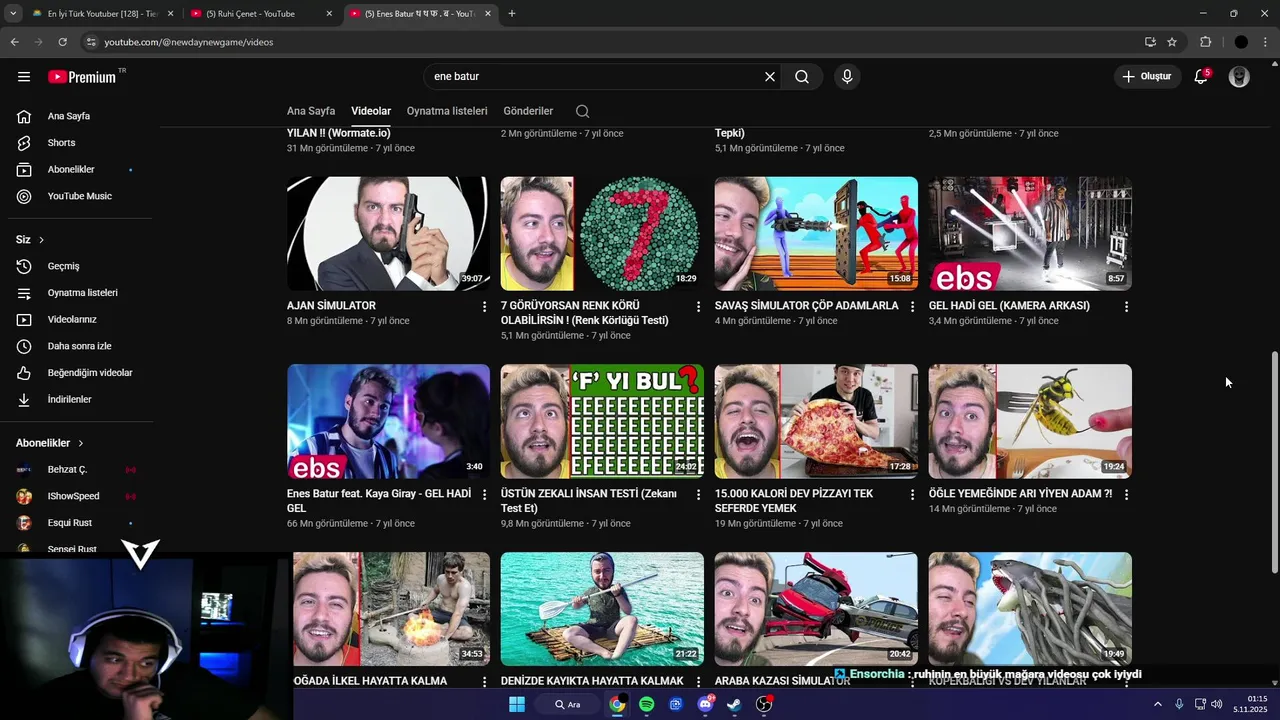The width and height of the screenshot is (1280, 720).
Task: Reload the page in Chrome
Action: 62,42
